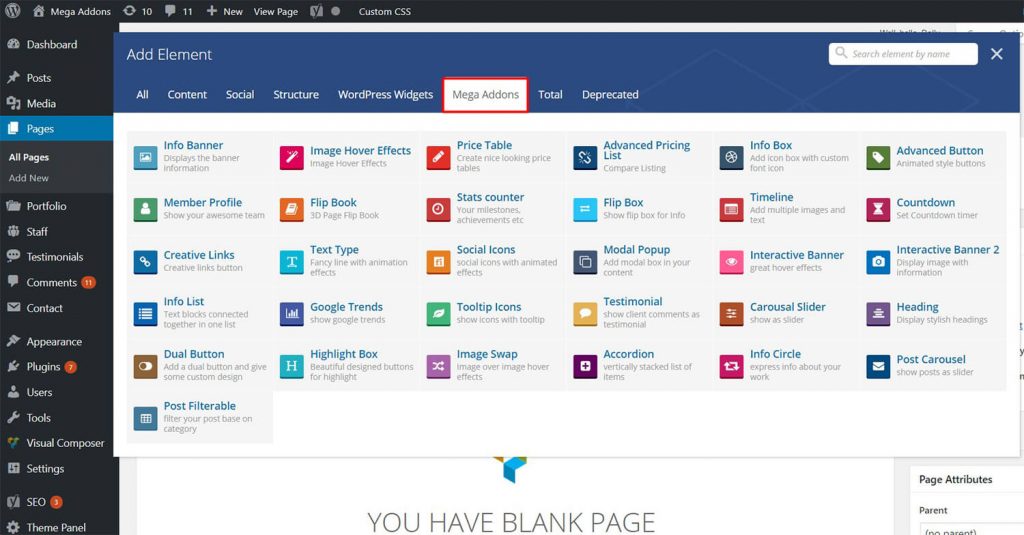Click the Info Box icon
Screen dimensions: 1024x535
731,157
